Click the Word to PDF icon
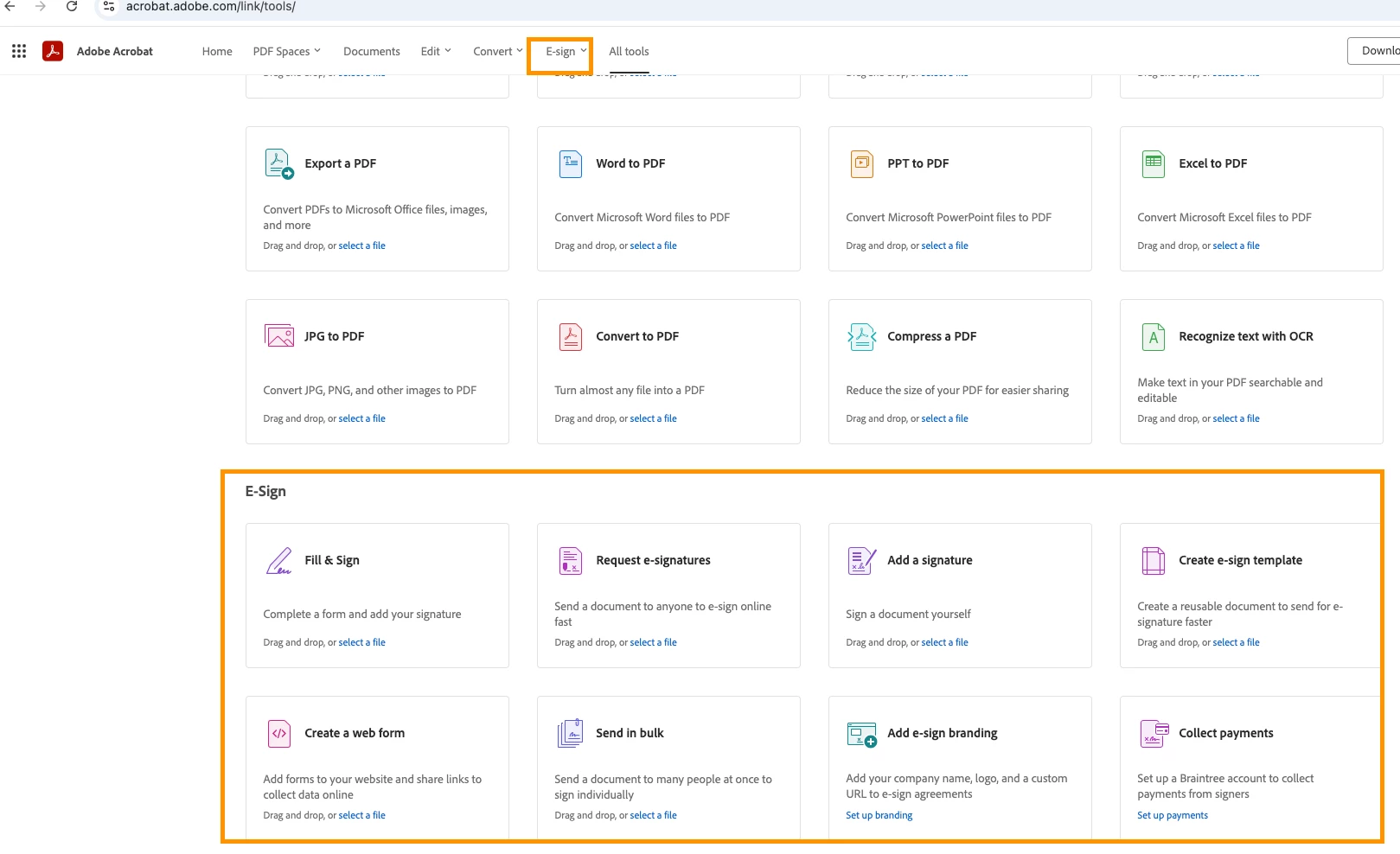This screenshot has height=854, width=1400. coord(571,163)
